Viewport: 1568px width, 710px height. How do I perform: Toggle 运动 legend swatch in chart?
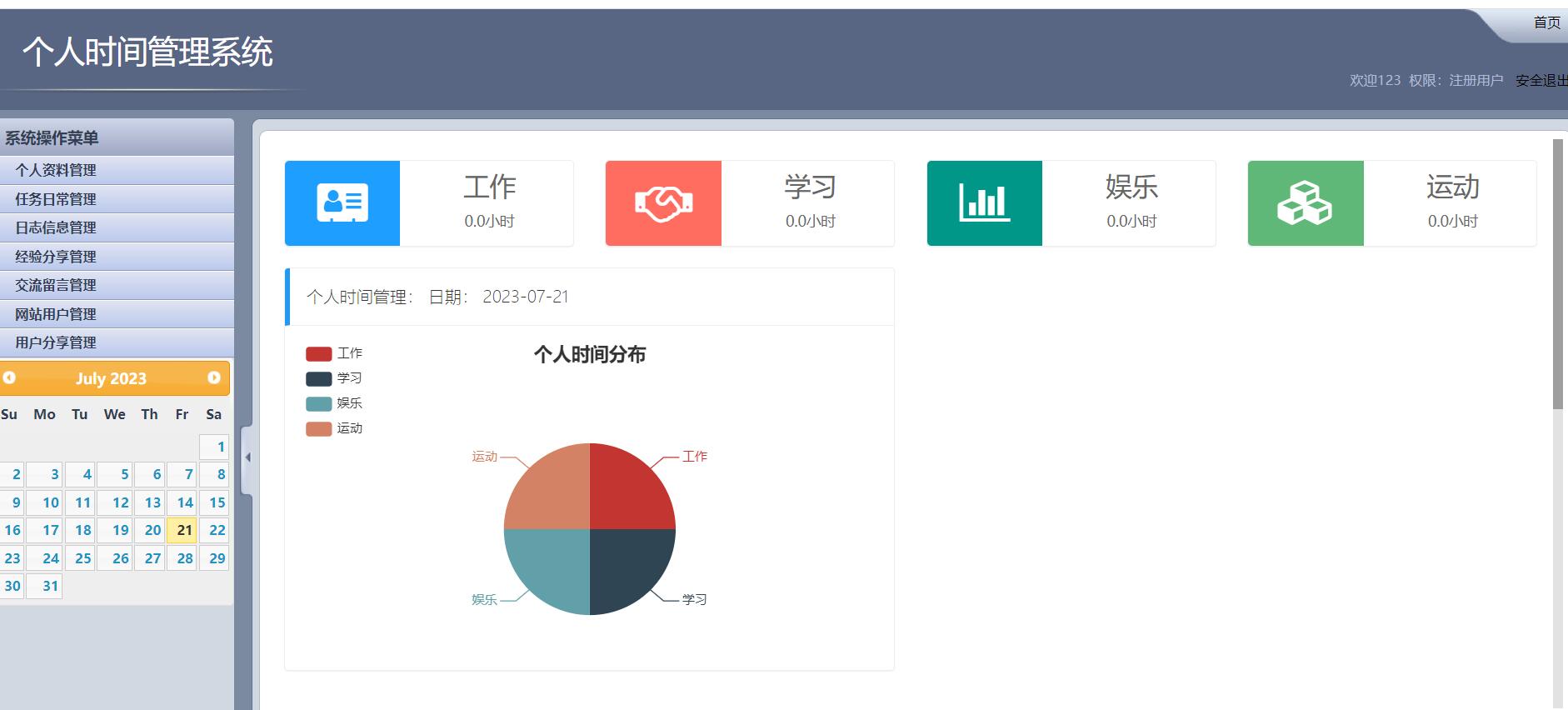(x=318, y=428)
